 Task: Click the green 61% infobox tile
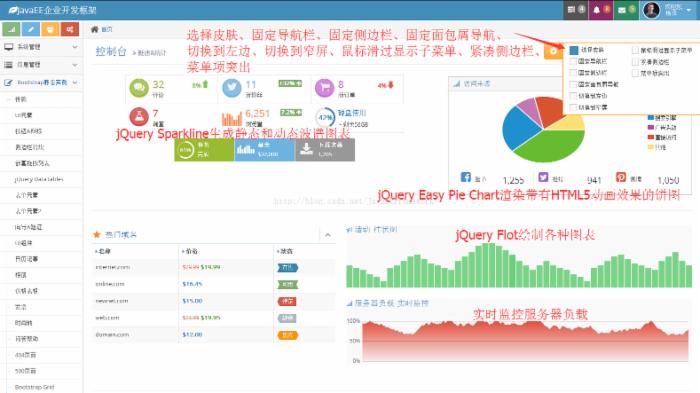(204, 150)
